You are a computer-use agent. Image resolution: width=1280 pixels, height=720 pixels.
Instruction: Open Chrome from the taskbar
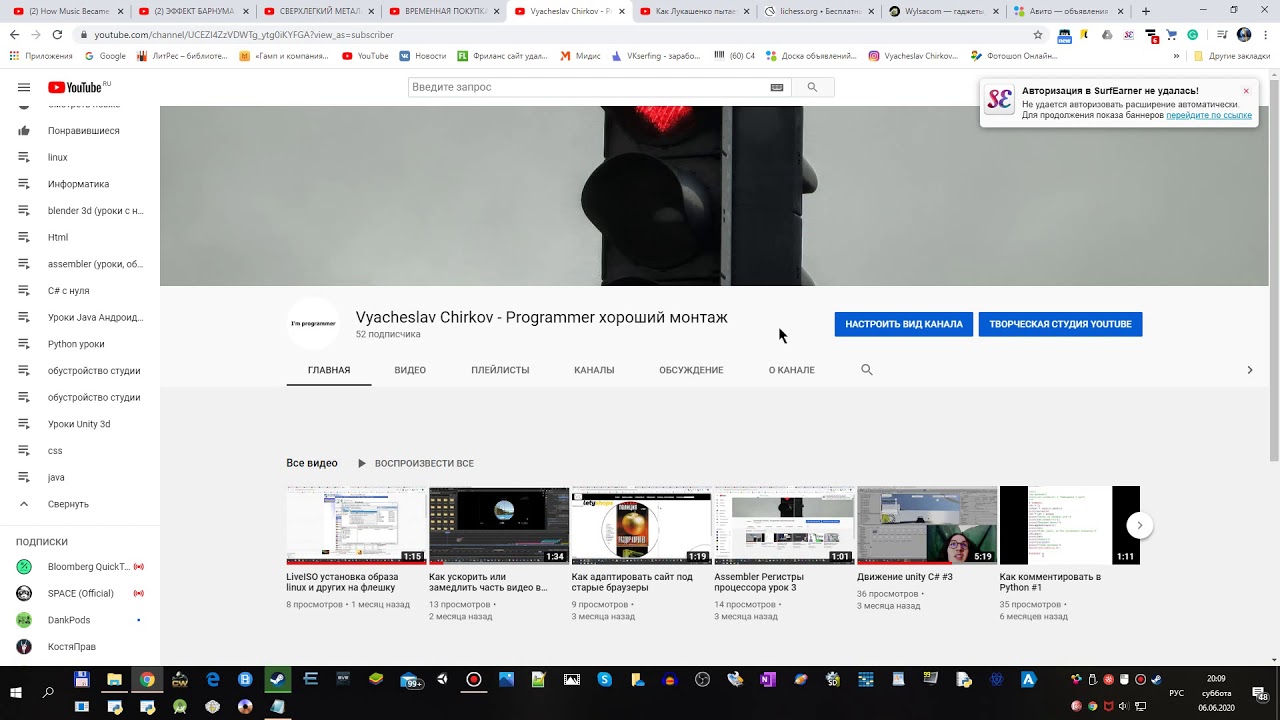point(147,680)
